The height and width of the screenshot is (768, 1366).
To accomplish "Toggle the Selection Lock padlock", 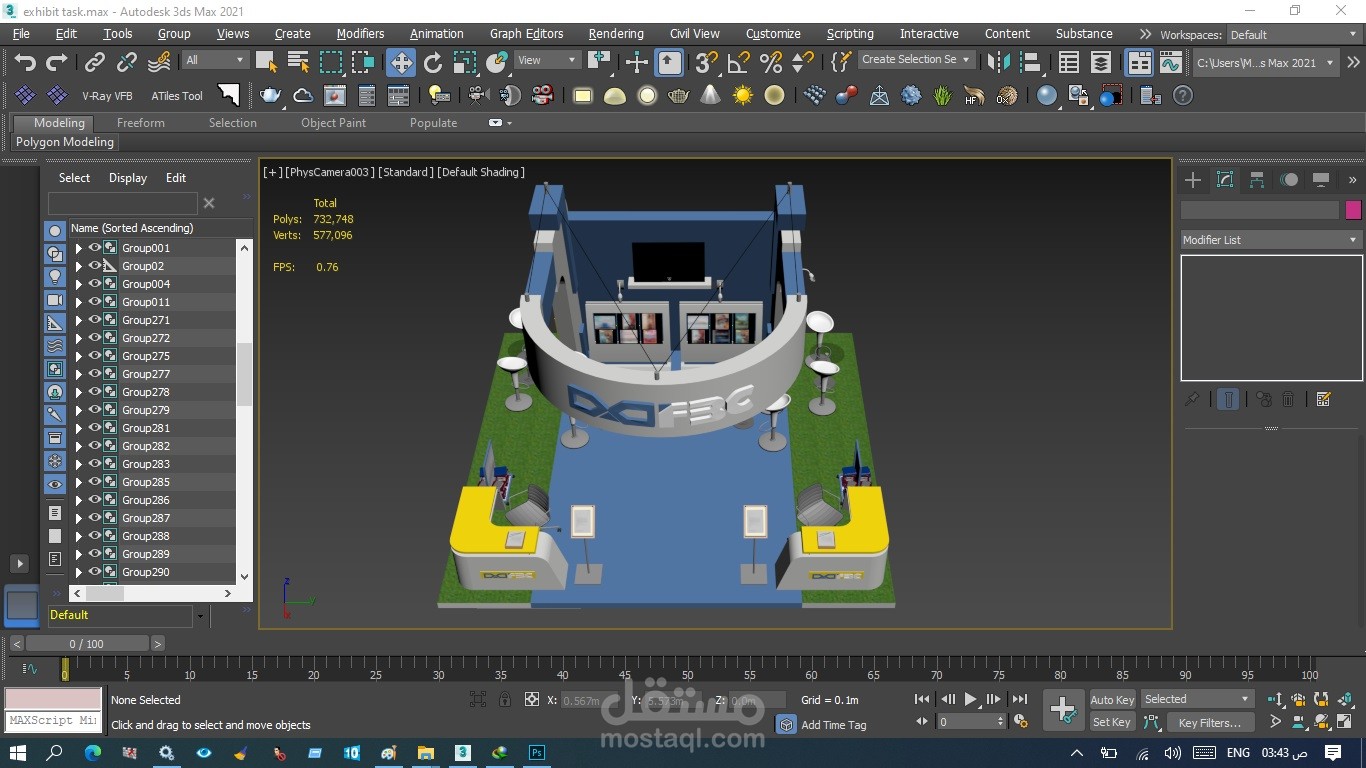I will coord(505,700).
